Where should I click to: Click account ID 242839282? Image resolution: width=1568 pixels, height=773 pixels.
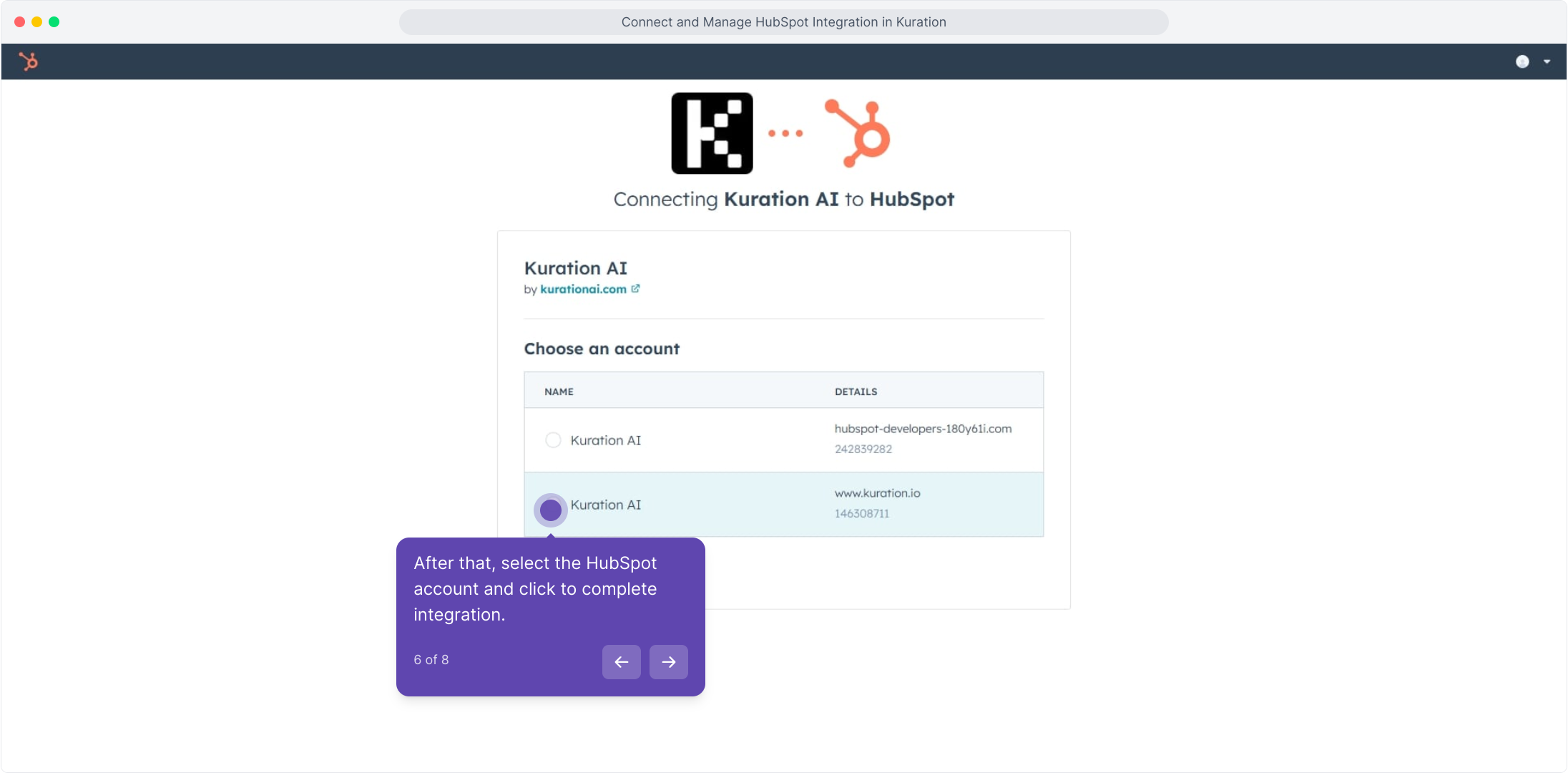pos(863,449)
